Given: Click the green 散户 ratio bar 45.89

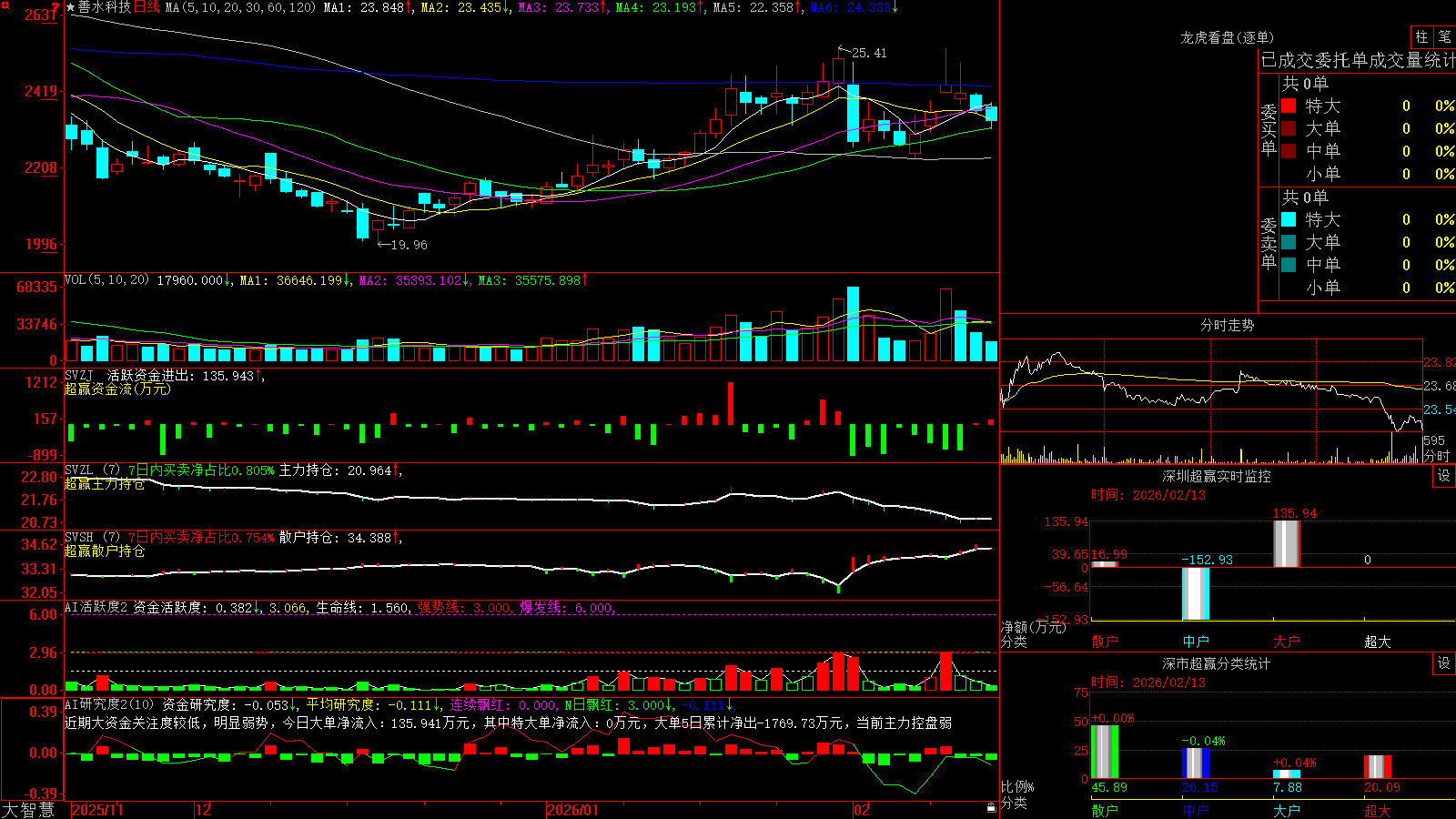Looking at the screenshot, I should pos(1105,752).
